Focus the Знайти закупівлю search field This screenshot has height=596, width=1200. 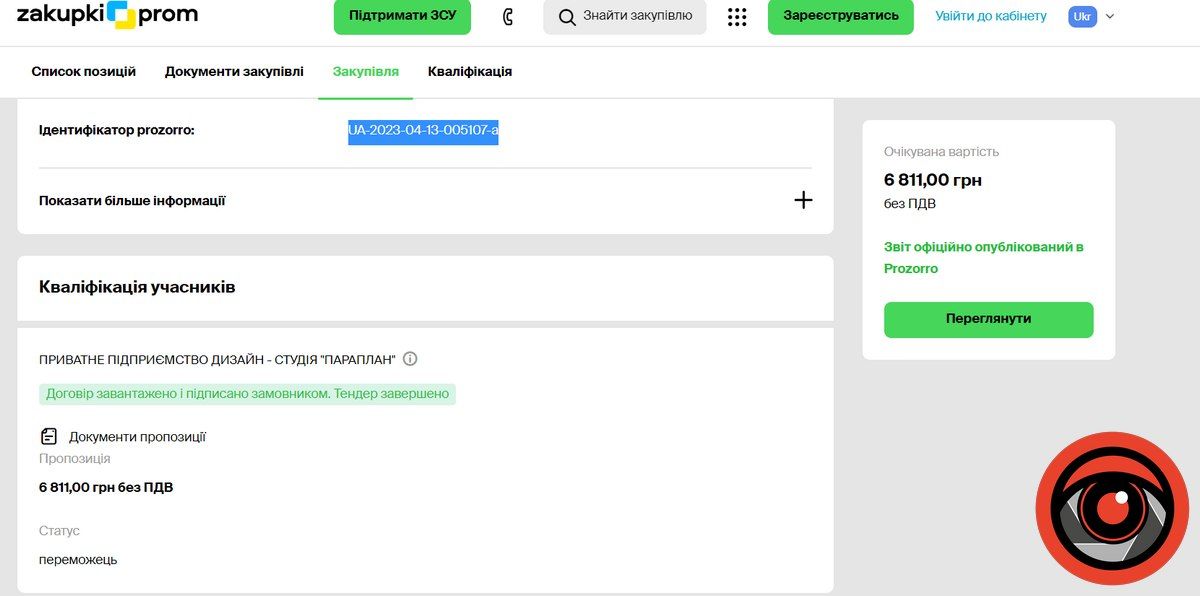(x=637, y=16)
